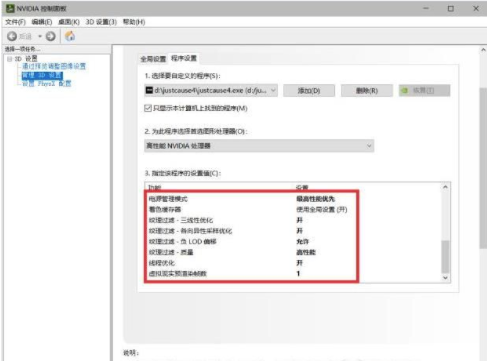Open the back history dropdown arrow
Image resolution: width=487 pixels, height=361 pixels.
coord(40,36)
